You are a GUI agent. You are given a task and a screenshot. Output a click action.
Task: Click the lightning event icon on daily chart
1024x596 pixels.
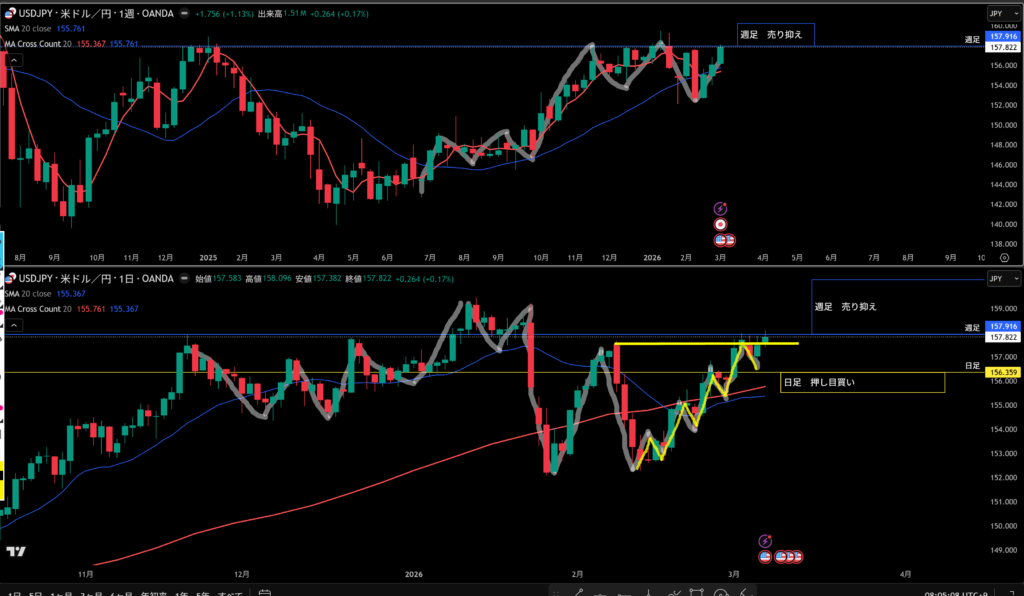[x=765, y=540]
